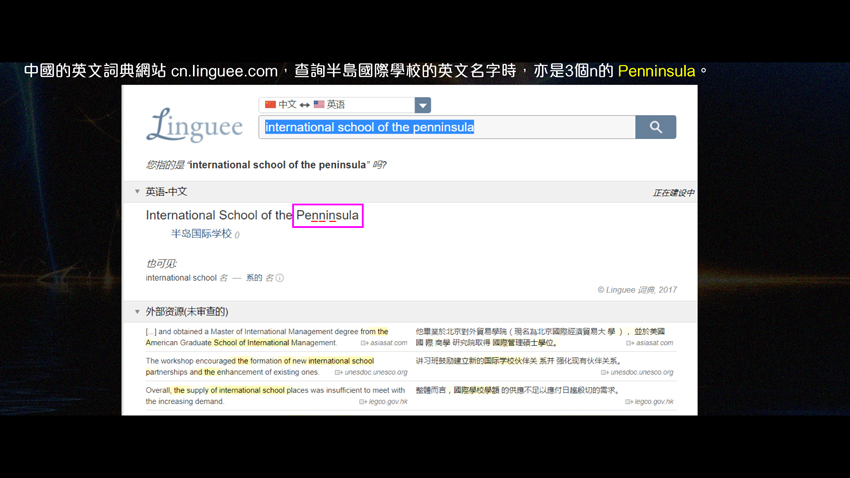Open unesdoc.unesco.org source link beside the Chinese sentence
Viewport: 850px width, 478px height.
pos(637,372)
